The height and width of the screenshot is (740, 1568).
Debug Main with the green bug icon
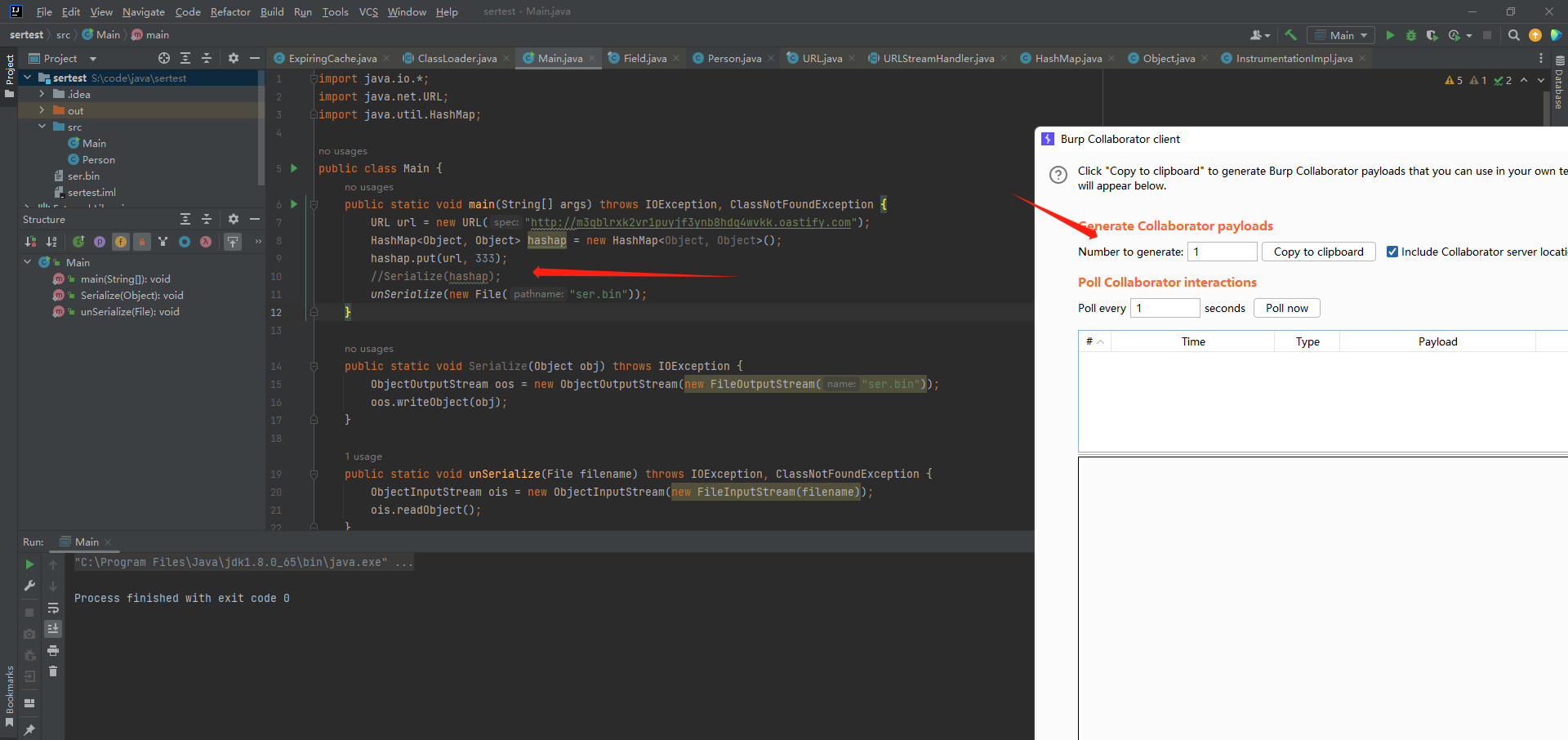(1410, 35)
